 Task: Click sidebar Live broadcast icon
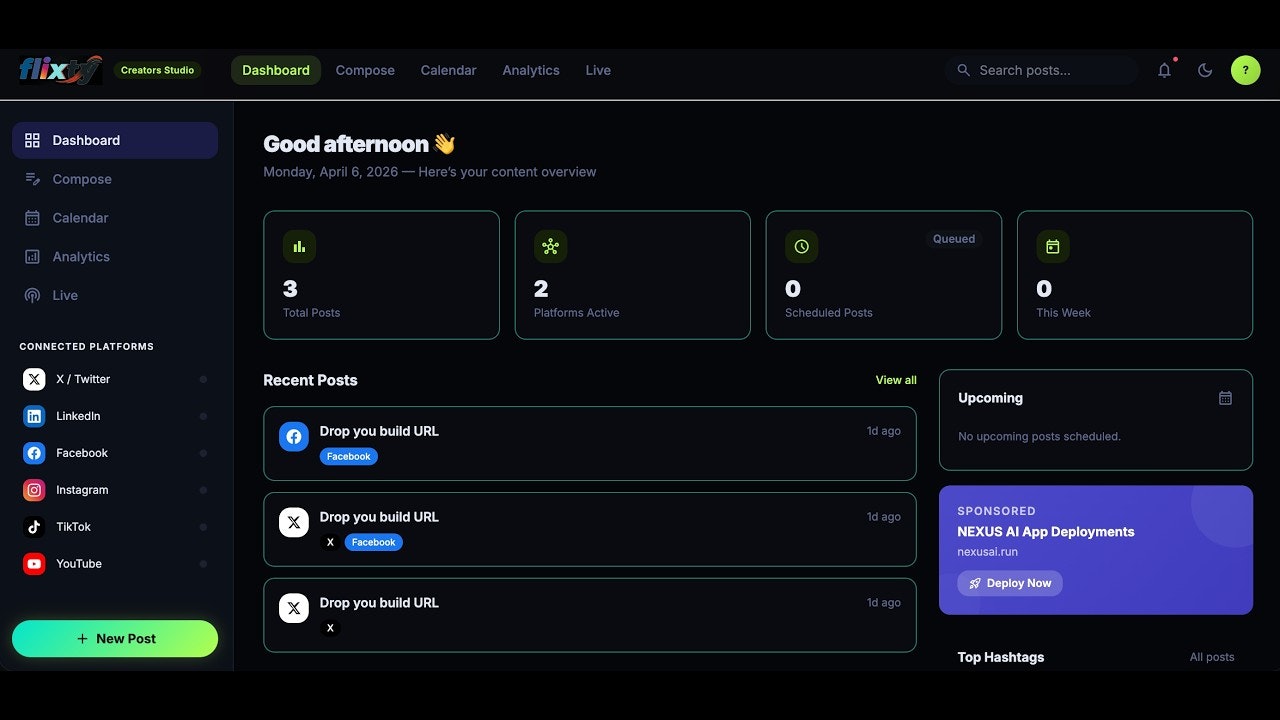32,296
